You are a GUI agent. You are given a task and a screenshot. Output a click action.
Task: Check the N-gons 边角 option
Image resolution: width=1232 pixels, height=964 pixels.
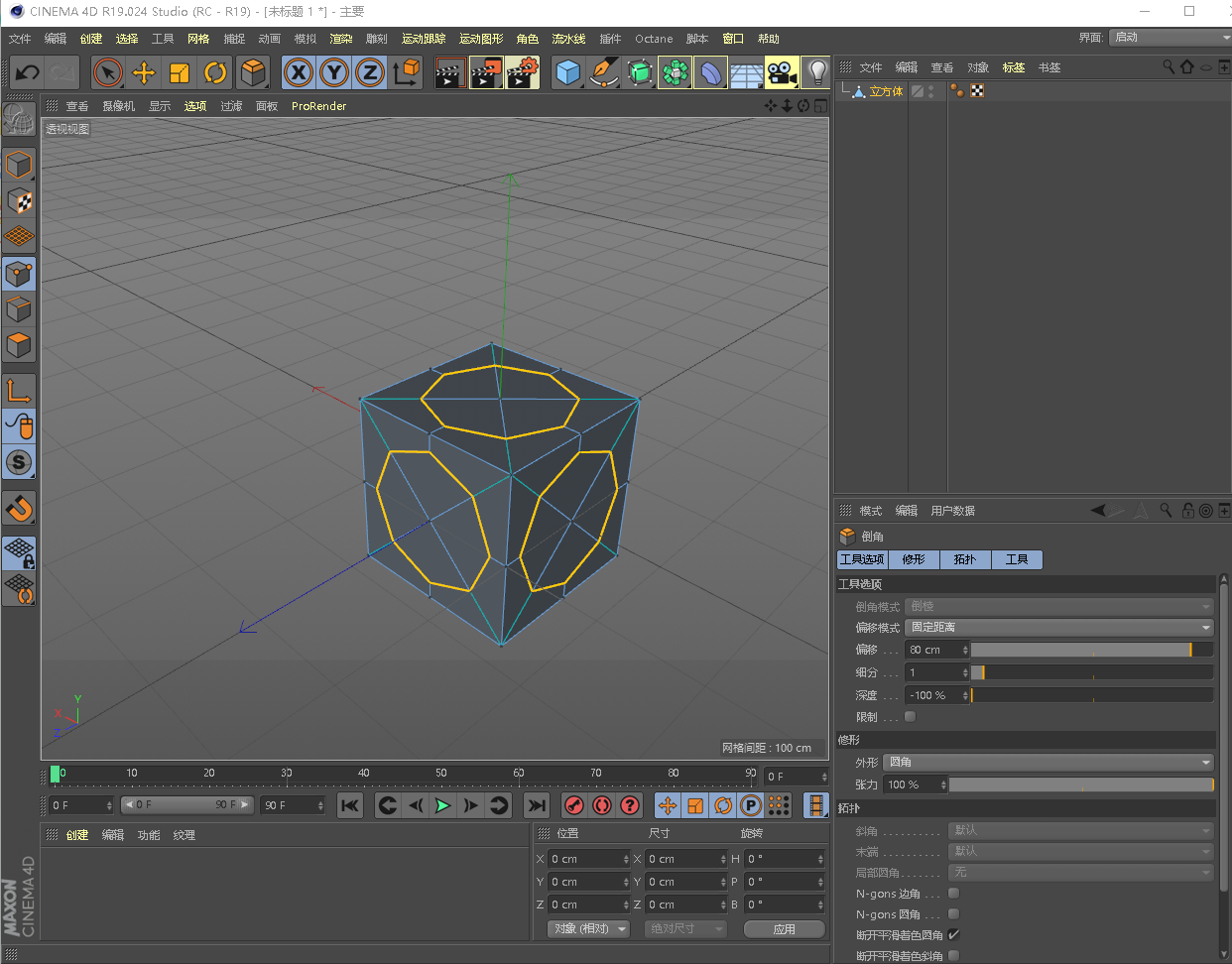click(x=953, y=894)
